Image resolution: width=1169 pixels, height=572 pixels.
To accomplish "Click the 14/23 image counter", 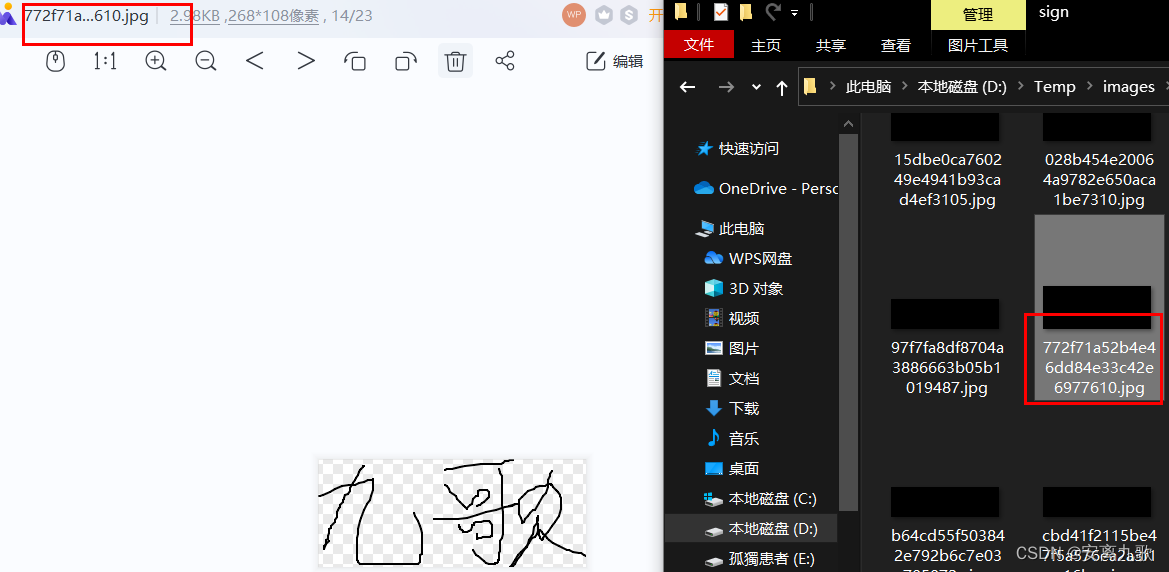I will tap(352, 16).
